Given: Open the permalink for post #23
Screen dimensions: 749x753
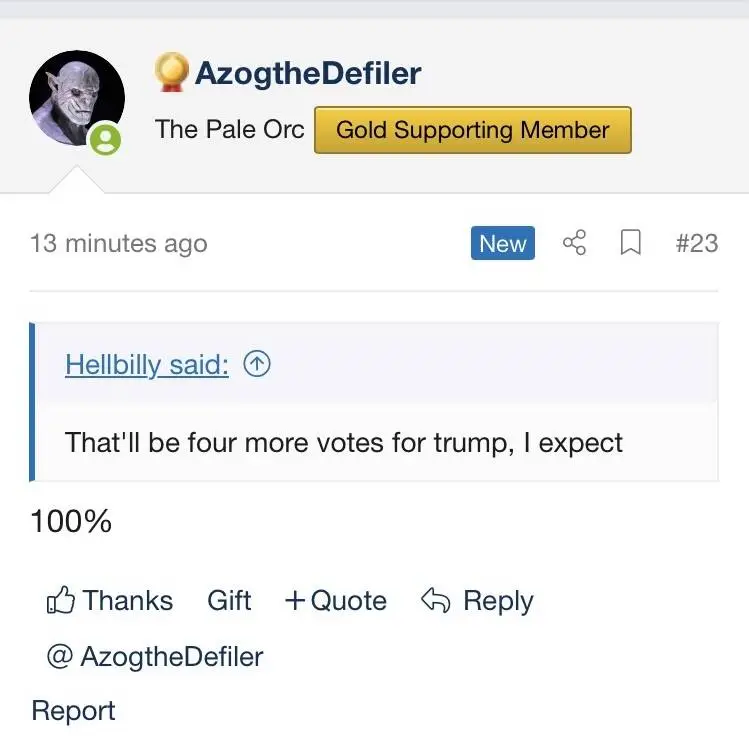Looking at the screenshot, I should (696, 243).
